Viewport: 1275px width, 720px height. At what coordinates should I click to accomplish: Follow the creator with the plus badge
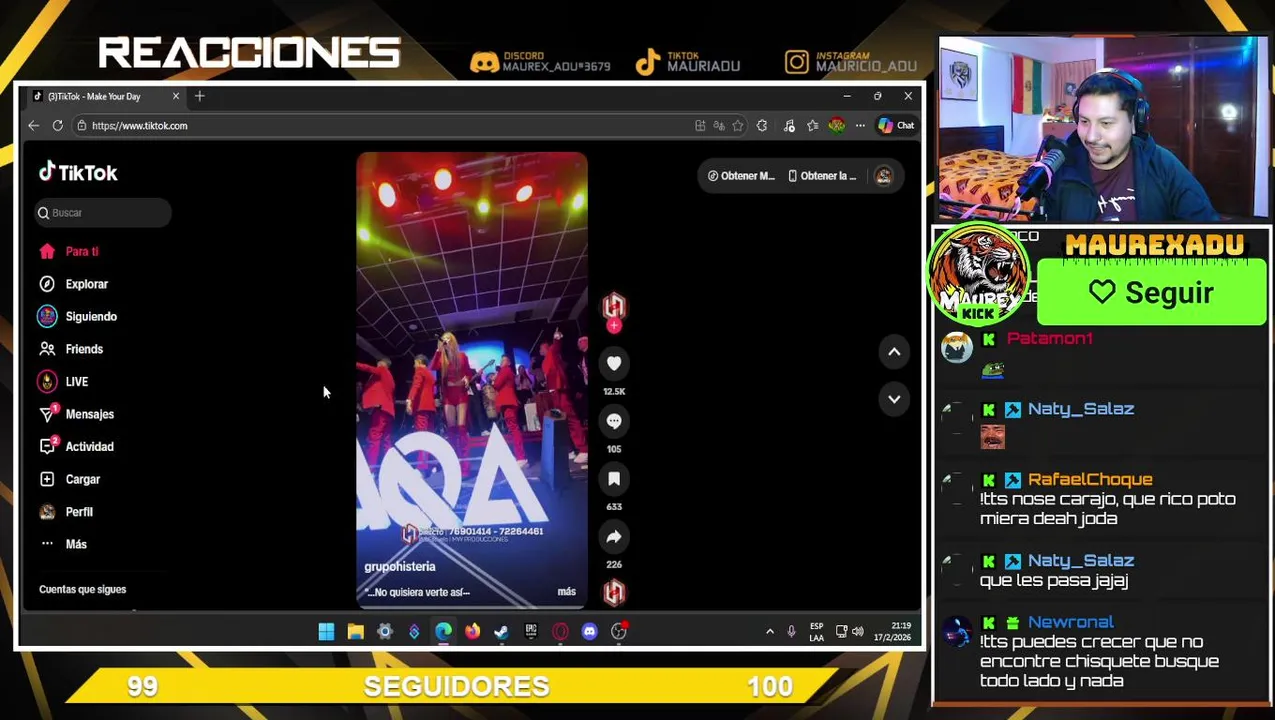614,326
